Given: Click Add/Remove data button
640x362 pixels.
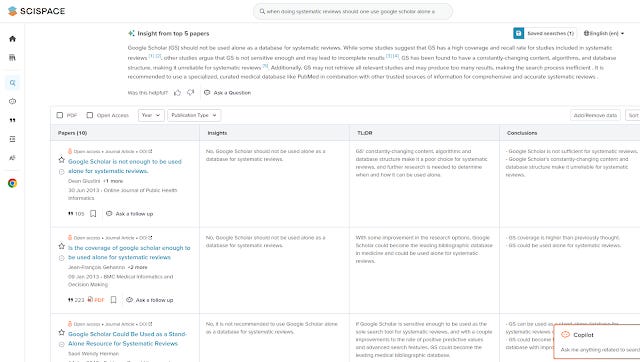Looking at the screenshot, I should tap(595, 115).
